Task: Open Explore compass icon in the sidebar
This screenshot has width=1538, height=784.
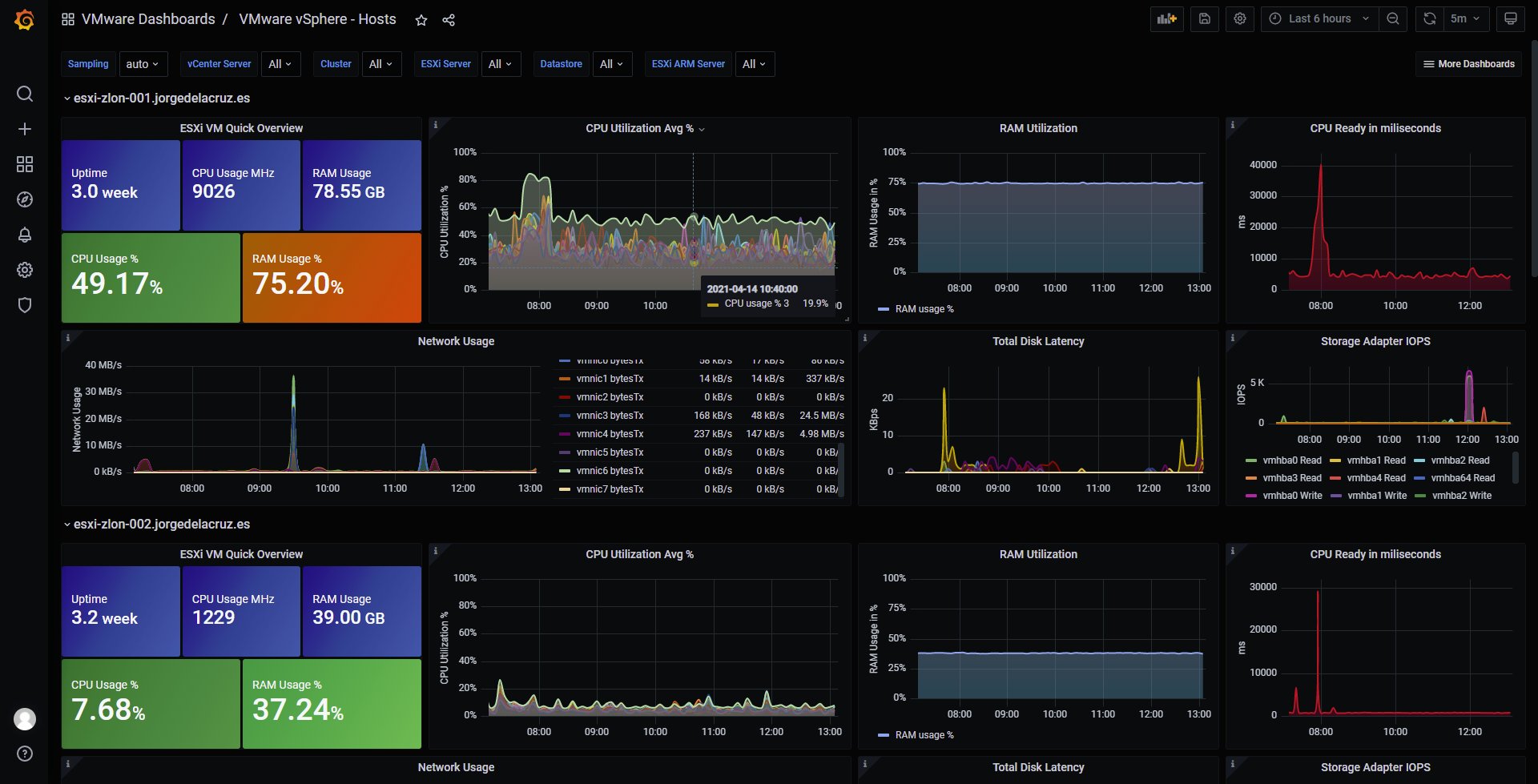Action: pyautogui.click(x=25, y=199)
